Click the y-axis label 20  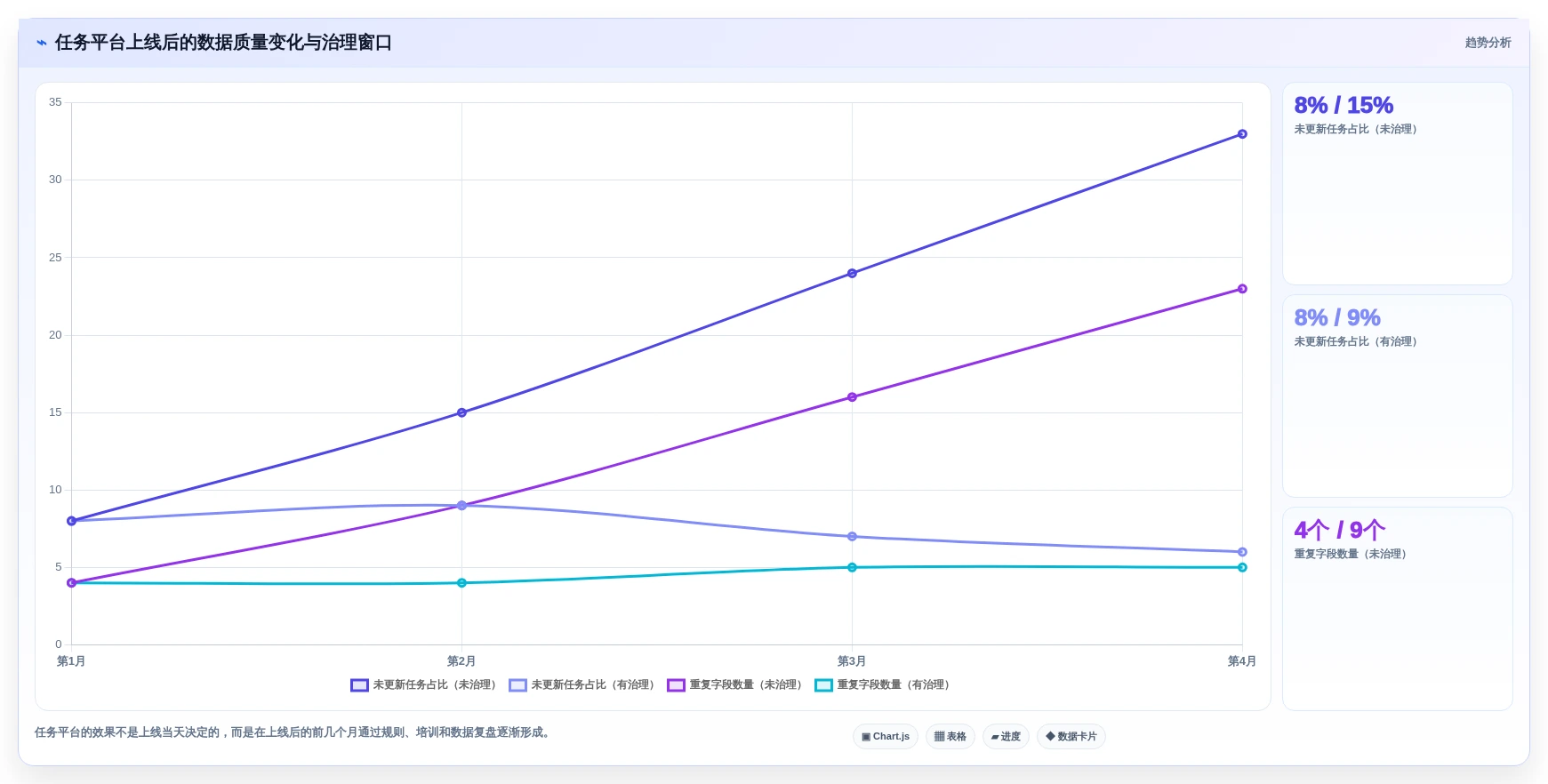point(55,335)
